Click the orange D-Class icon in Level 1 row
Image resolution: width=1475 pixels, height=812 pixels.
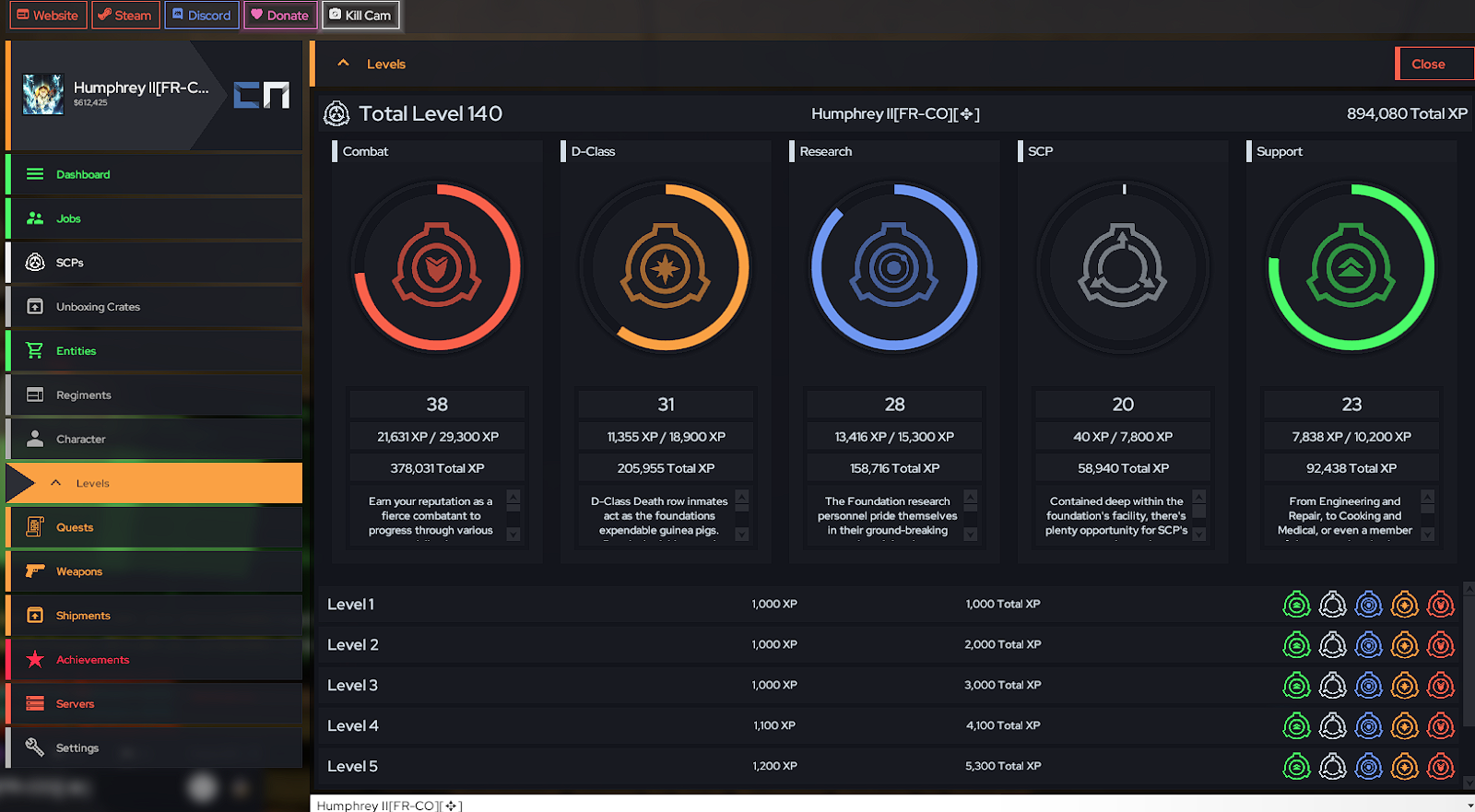[x=1405, y=605]
